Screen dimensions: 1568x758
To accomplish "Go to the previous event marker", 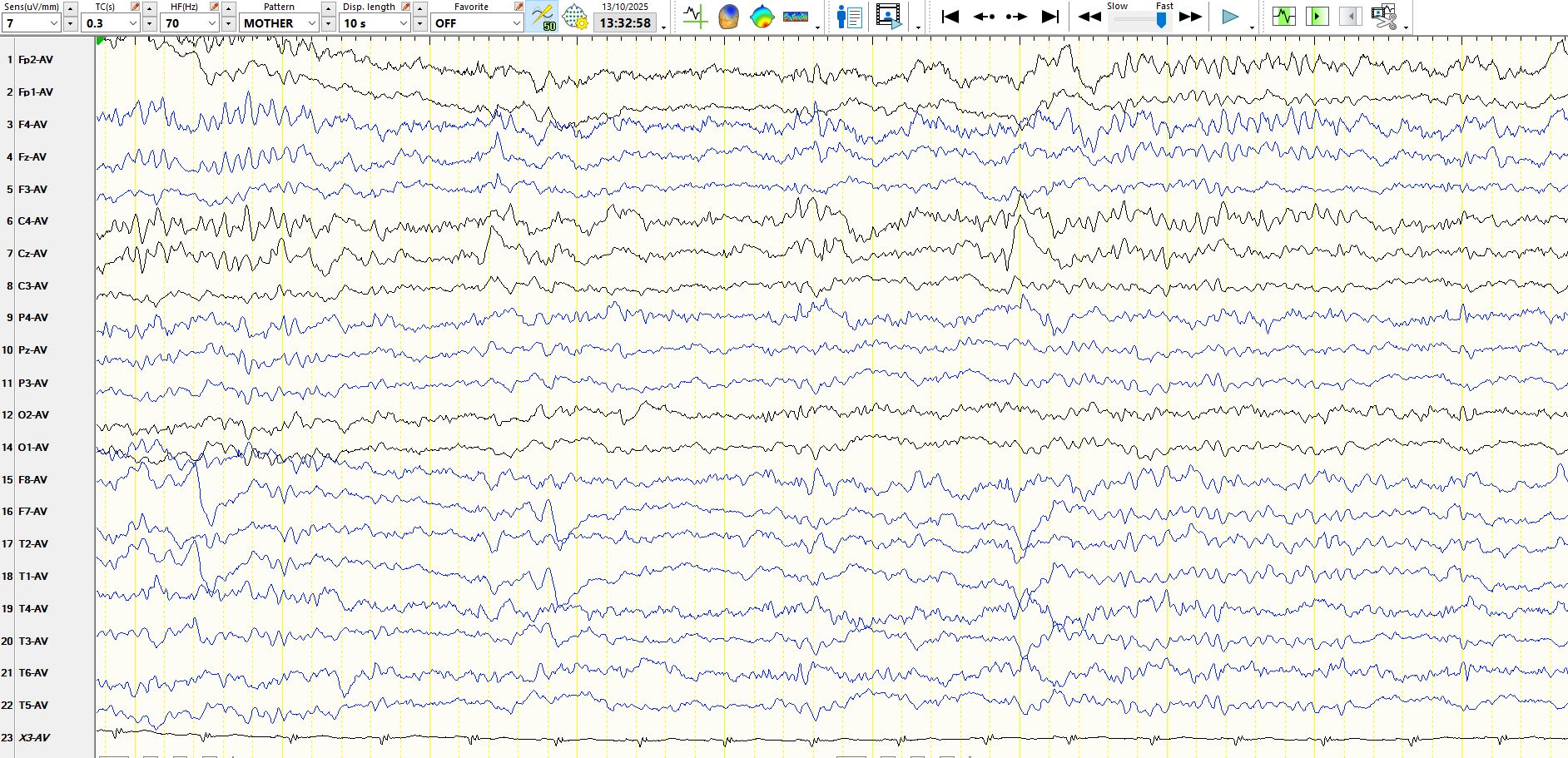I will pyautogui.click(x=984, y=17).
